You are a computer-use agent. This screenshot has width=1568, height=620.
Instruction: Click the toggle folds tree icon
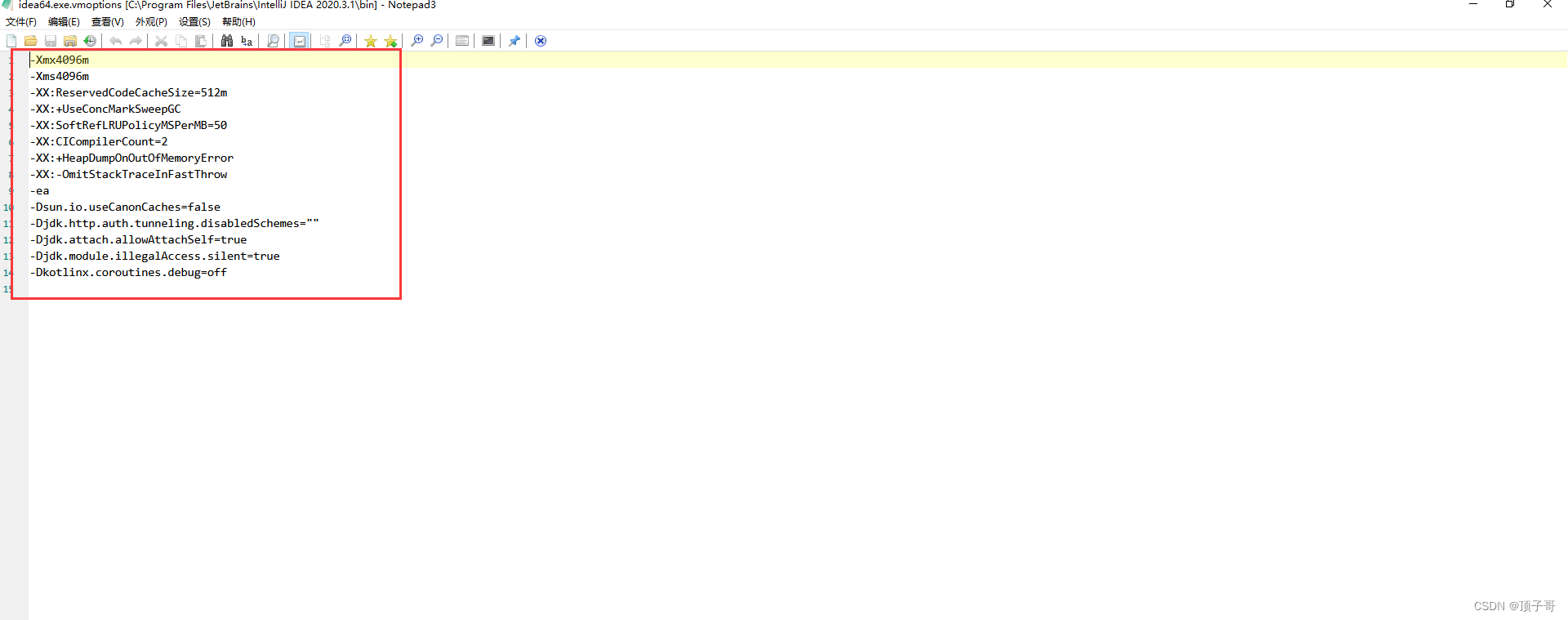[x=326, y=41]
